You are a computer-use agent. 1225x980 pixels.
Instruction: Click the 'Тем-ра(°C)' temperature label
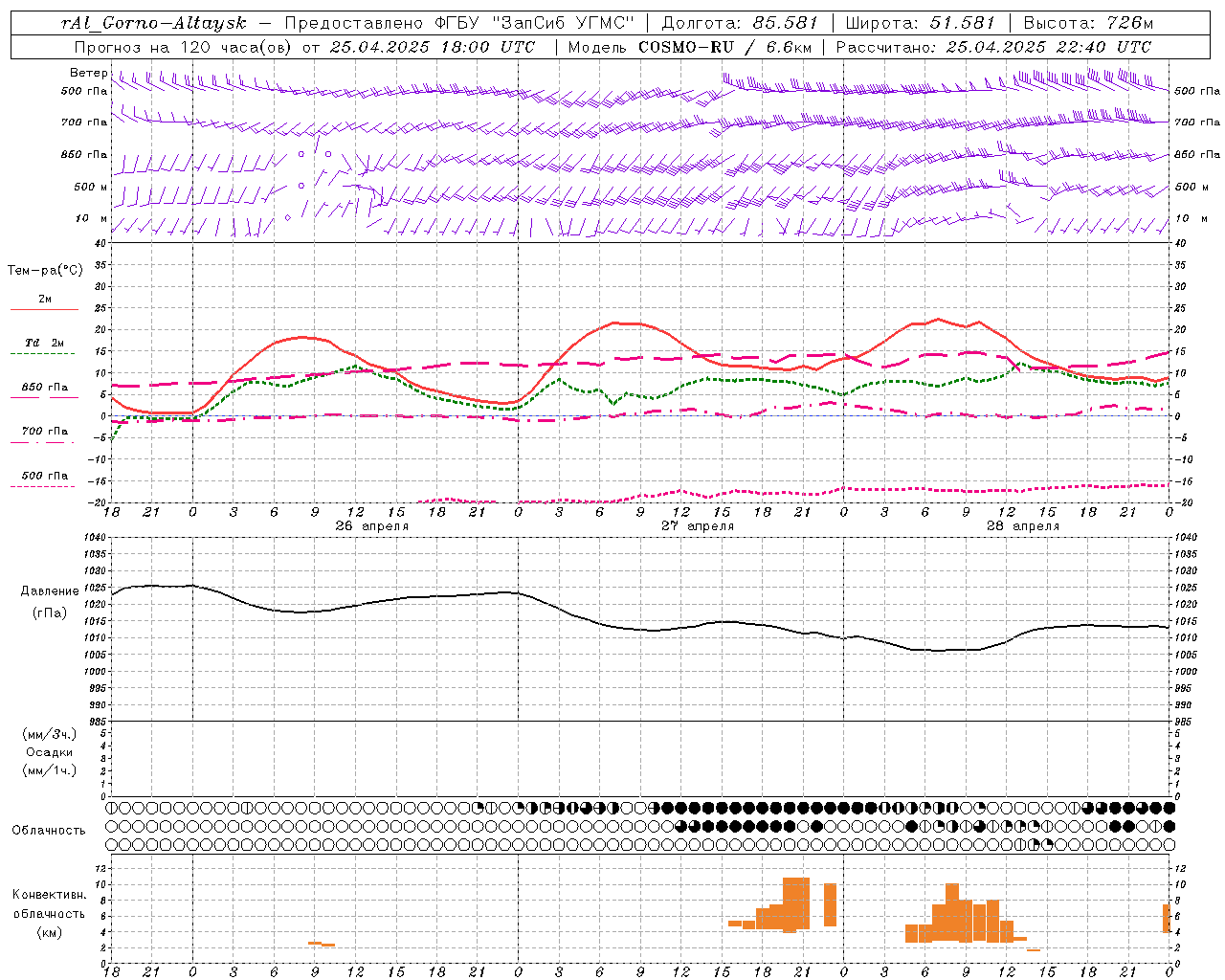(x=46, y=271)
